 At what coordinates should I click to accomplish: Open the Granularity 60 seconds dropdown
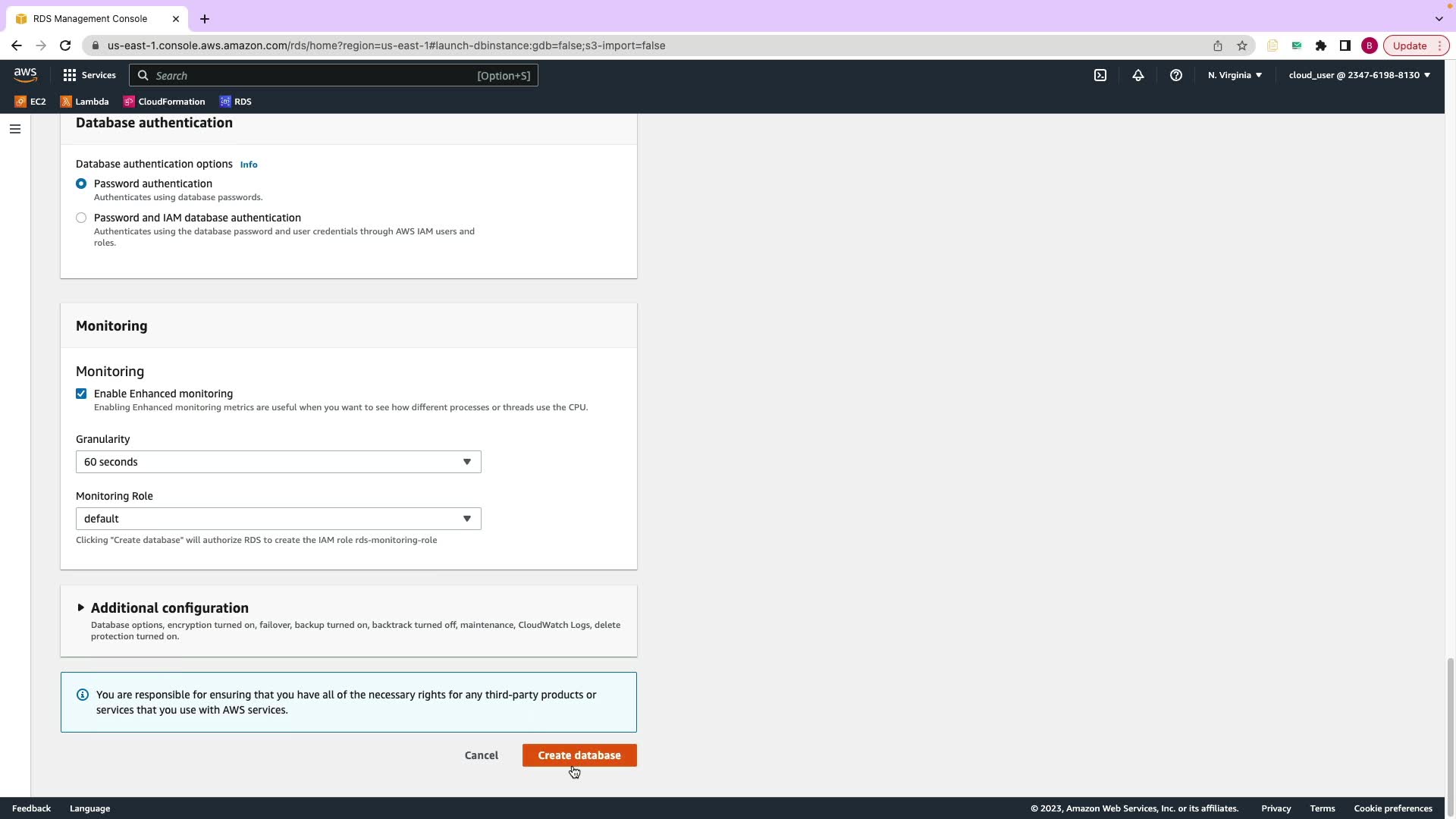278,462
